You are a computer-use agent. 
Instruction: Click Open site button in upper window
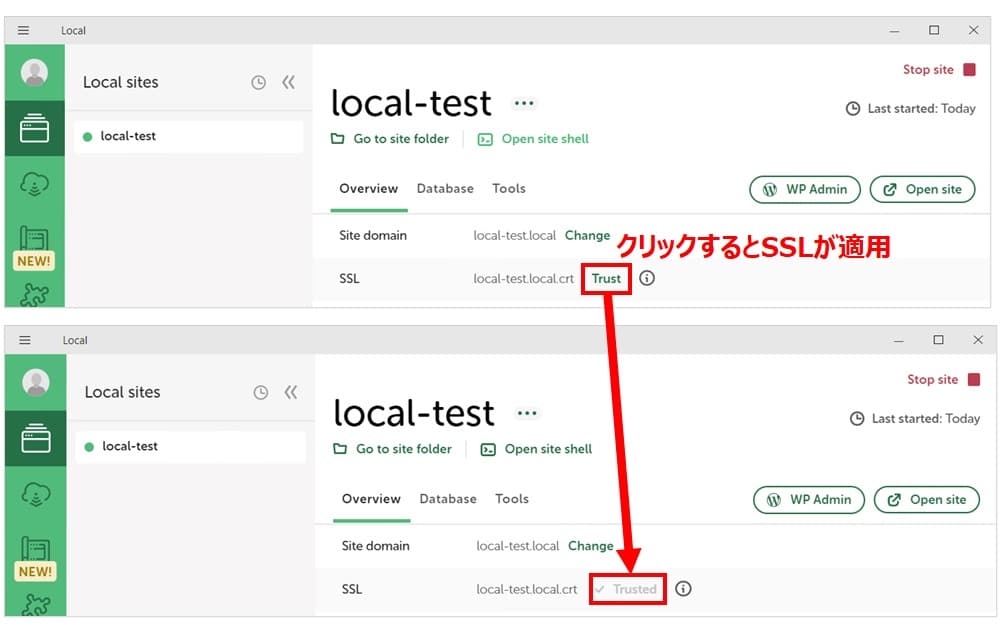pyautogui.click(x=923, y=189)
